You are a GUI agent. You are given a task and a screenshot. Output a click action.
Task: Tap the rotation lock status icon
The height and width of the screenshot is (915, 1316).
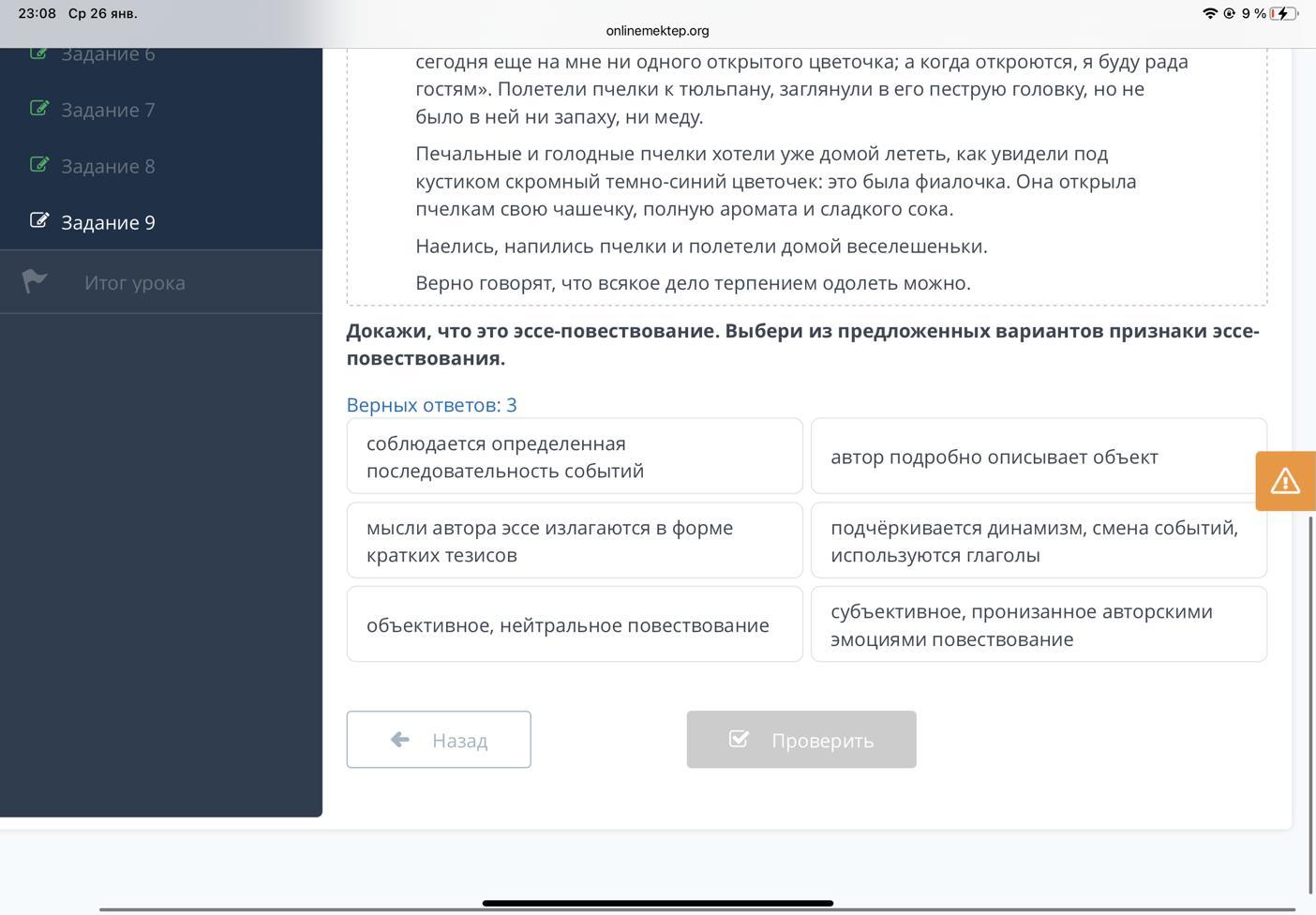[x=1229, y=13]
